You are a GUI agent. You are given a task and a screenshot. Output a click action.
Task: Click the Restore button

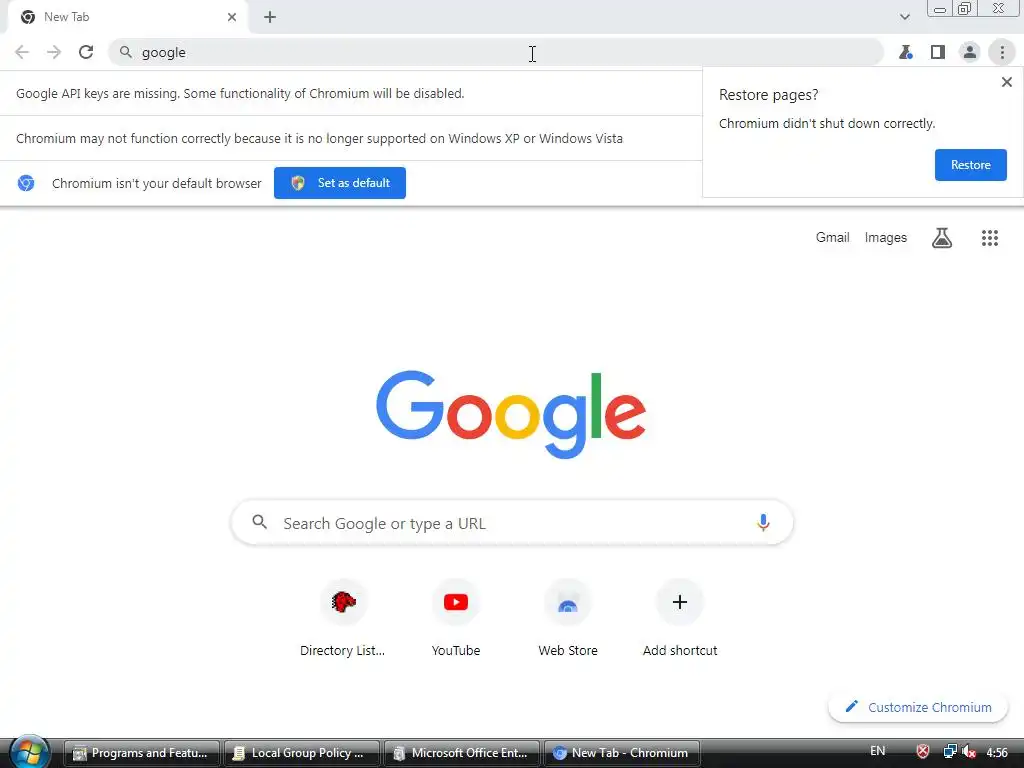point(970,165)
